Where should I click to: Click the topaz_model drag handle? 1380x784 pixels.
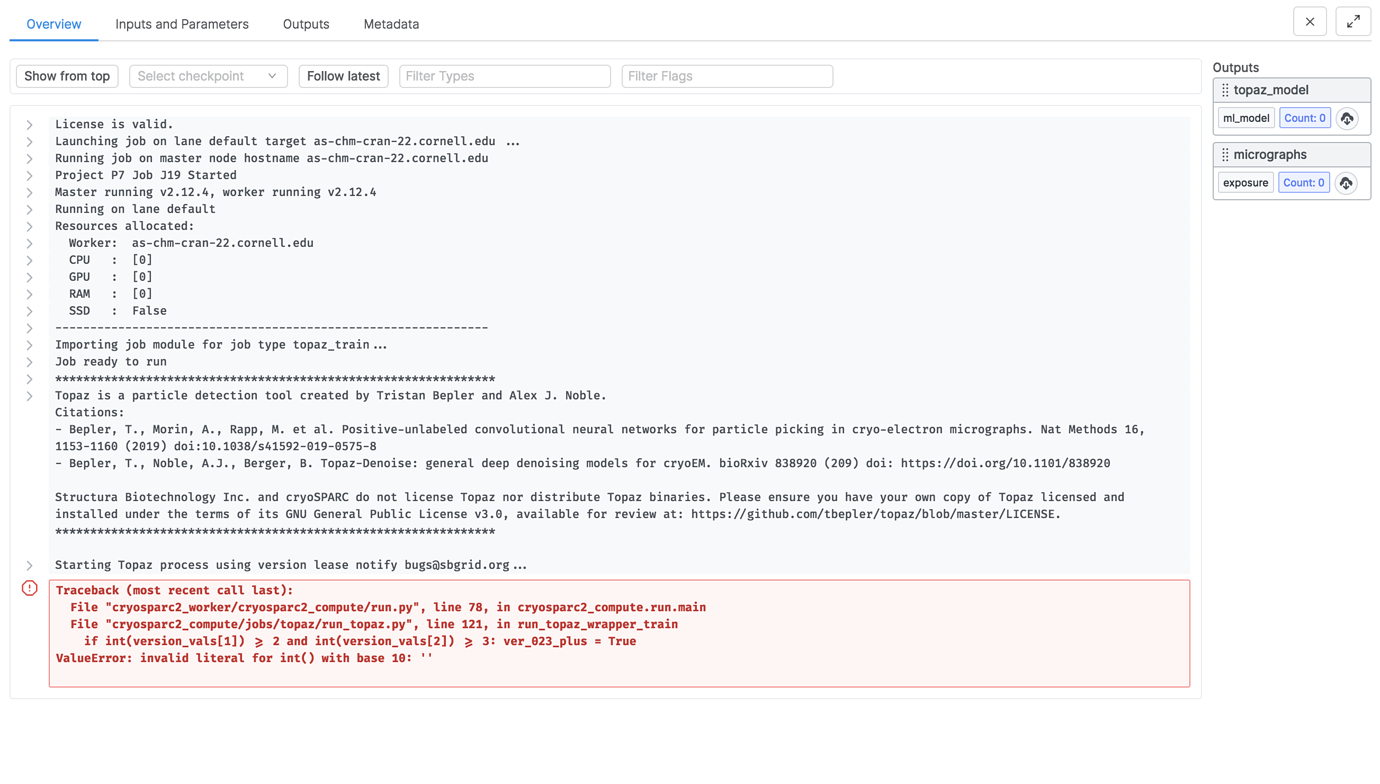[1224, 90]
